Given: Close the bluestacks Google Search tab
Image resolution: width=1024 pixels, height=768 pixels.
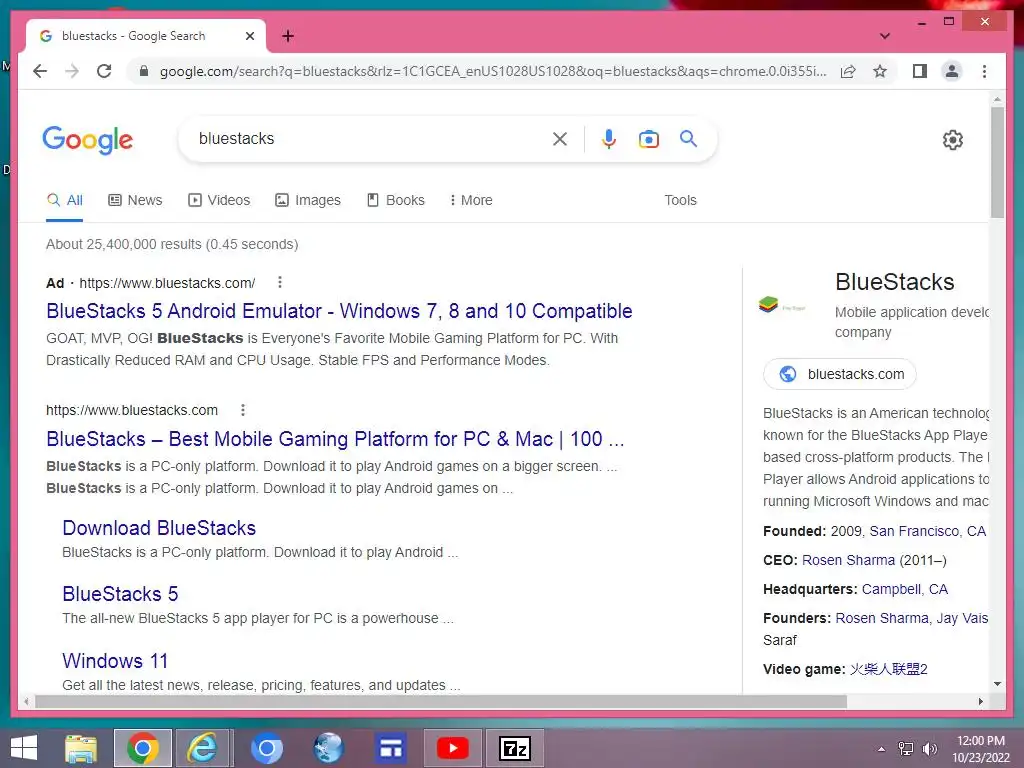Looking at the screenshot, I should [249, 36].
